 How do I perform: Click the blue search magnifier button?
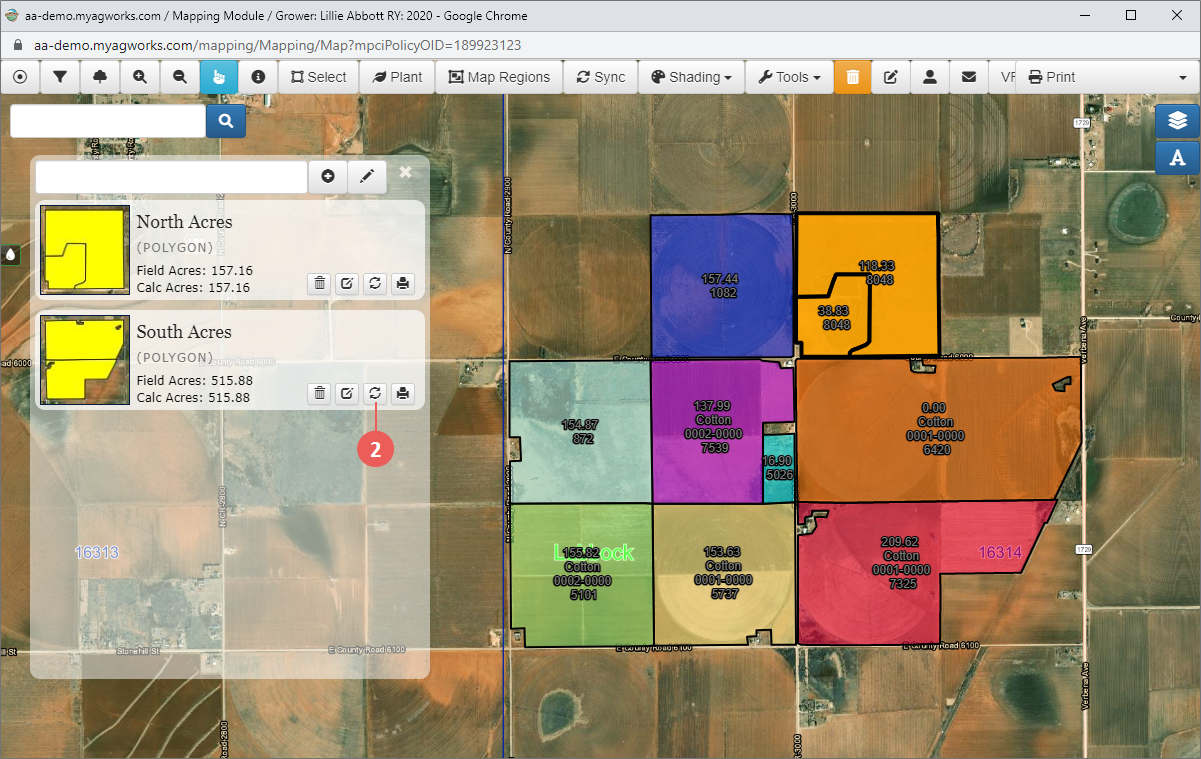coord(226,121)
